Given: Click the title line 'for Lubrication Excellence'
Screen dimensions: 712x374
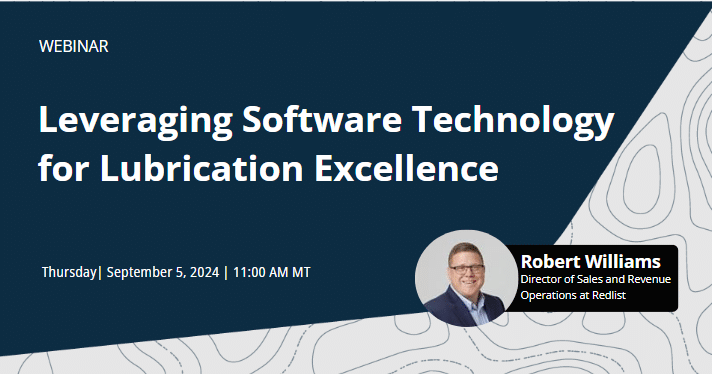Looking at the screenshot, I should [268, 168].
